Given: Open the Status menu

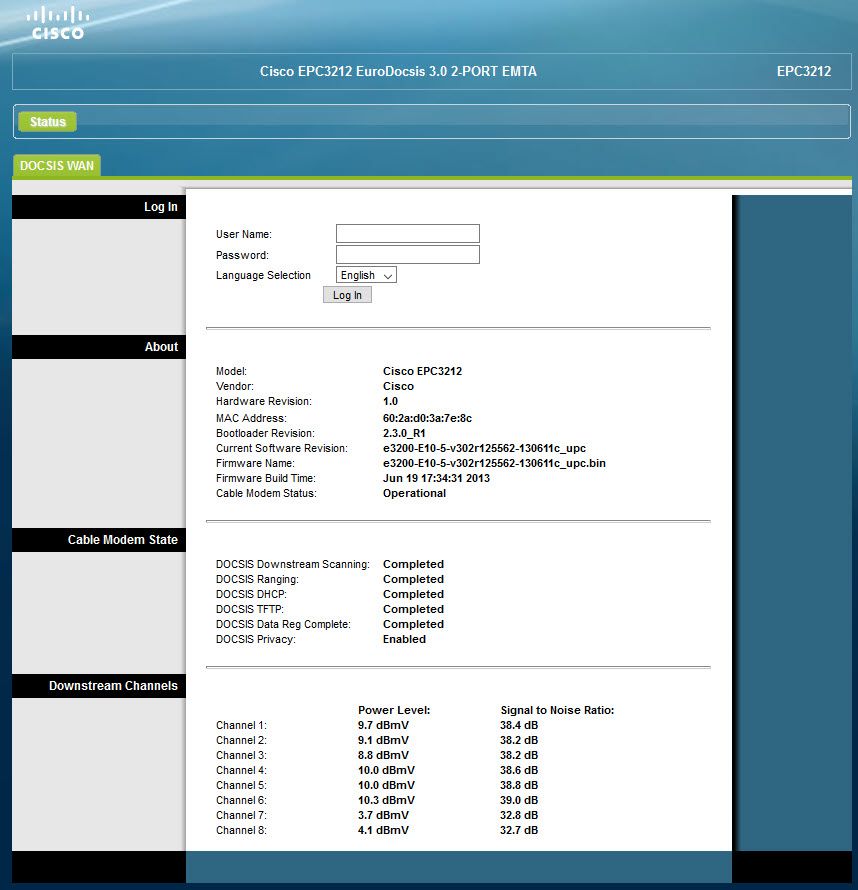Looking at the screenshot, I should point(47,121).
